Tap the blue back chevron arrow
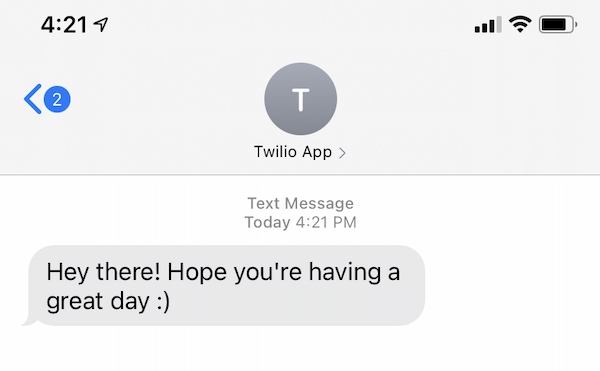Image resolution: width=600 pixels, height=371 pixels. click(x=33, y=99)
